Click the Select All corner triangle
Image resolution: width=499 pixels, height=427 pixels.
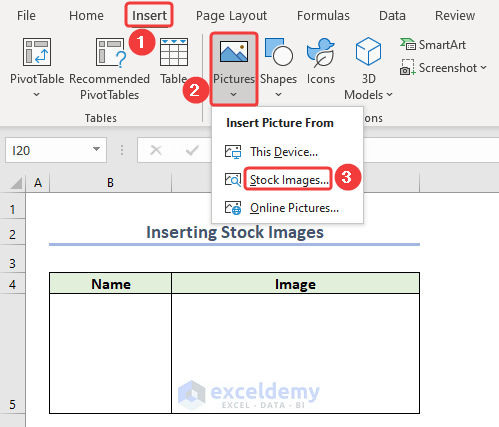(15, 183)
